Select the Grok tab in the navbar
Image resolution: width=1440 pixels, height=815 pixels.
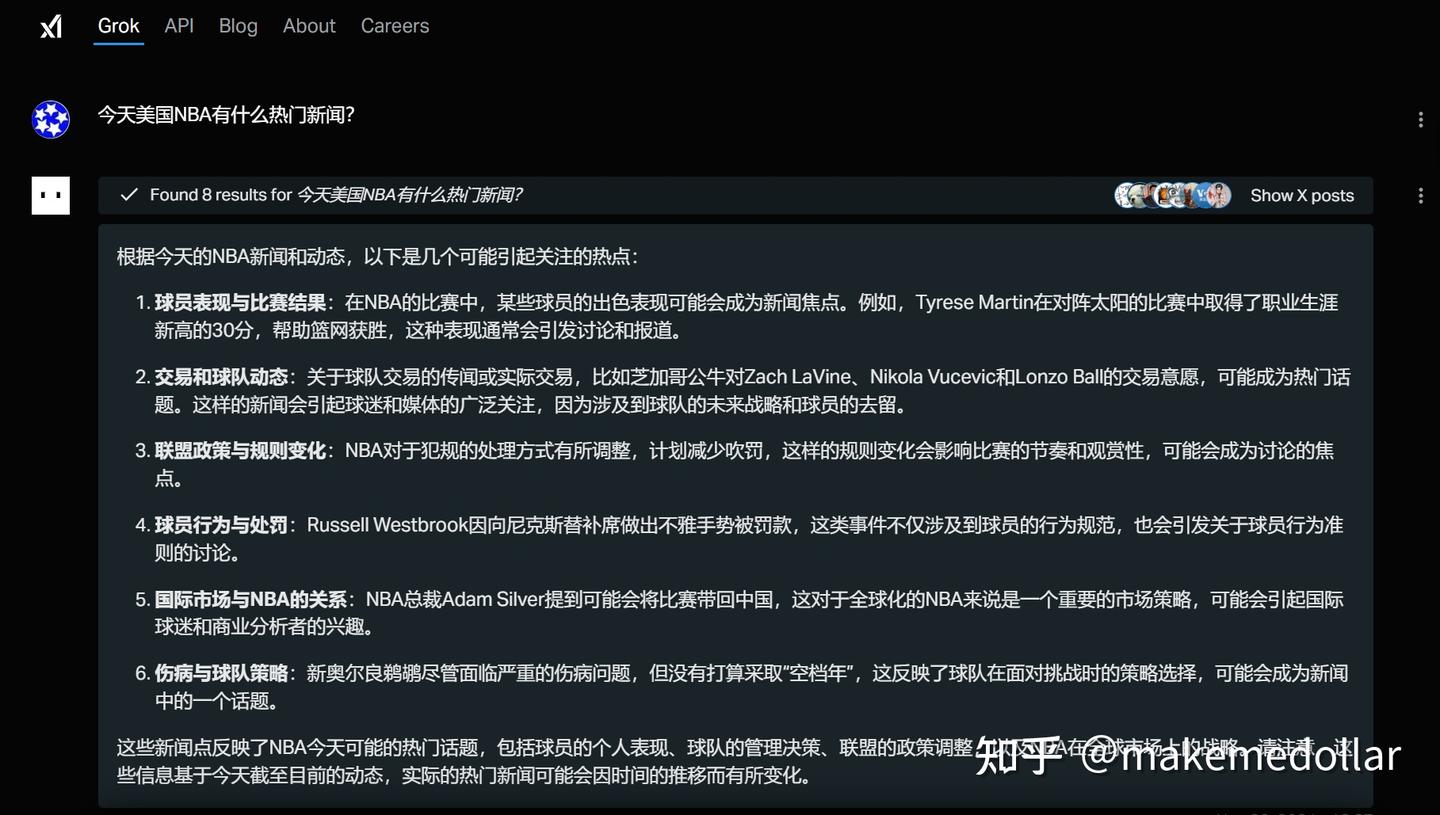click(118, 26)
